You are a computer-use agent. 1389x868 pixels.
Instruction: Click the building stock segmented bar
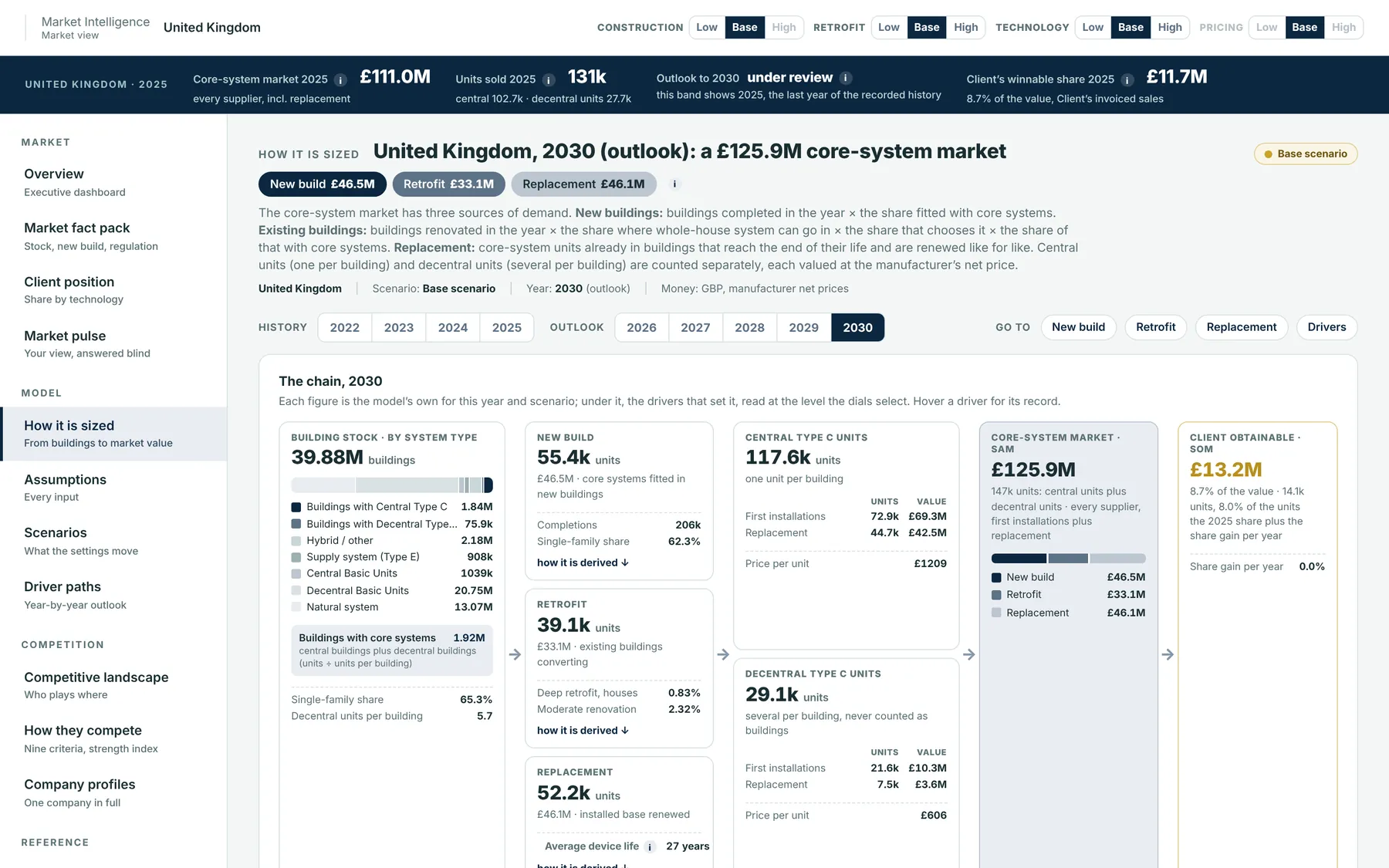tap(392, 485)
